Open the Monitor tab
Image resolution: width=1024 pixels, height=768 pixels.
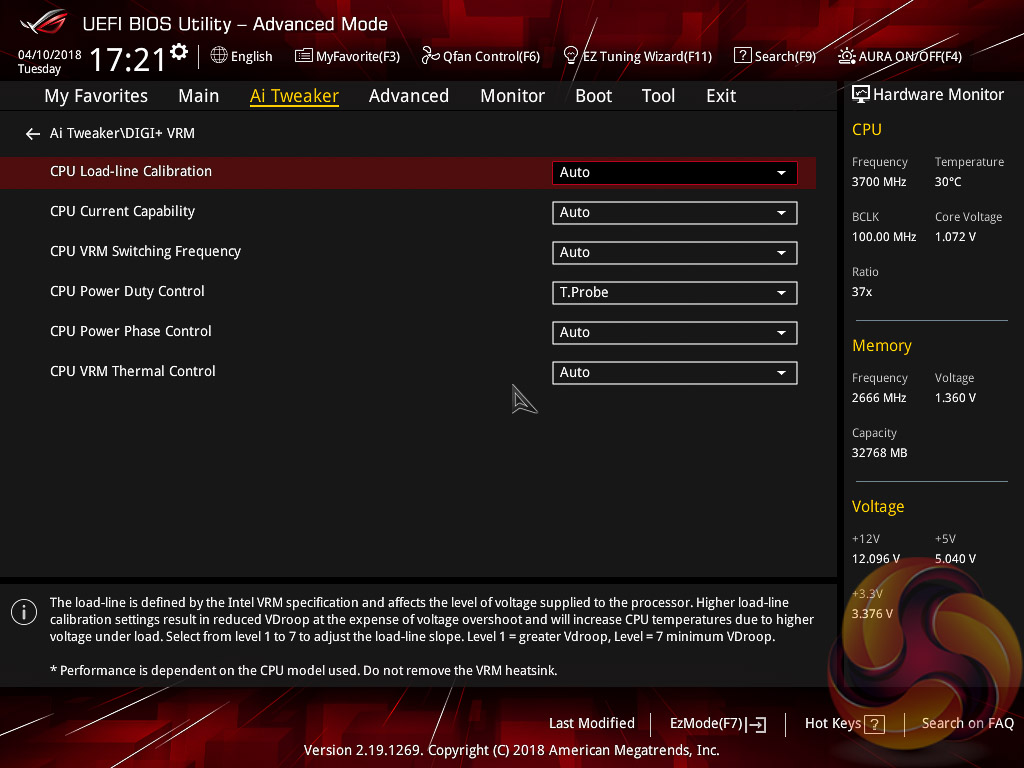513,96
